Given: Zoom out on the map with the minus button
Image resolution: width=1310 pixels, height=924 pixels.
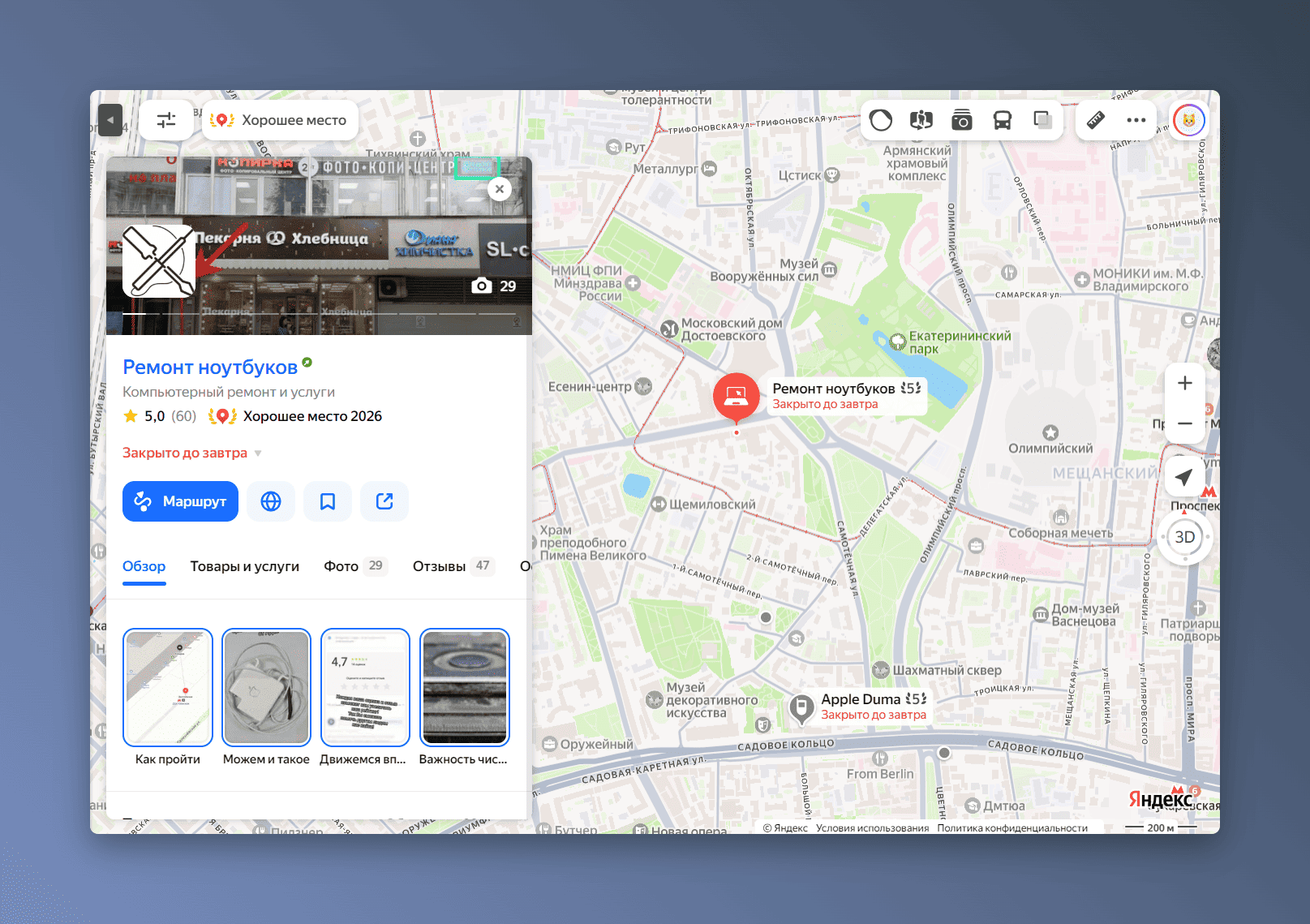Looking at the screenshot, I should coord(1185,423).
